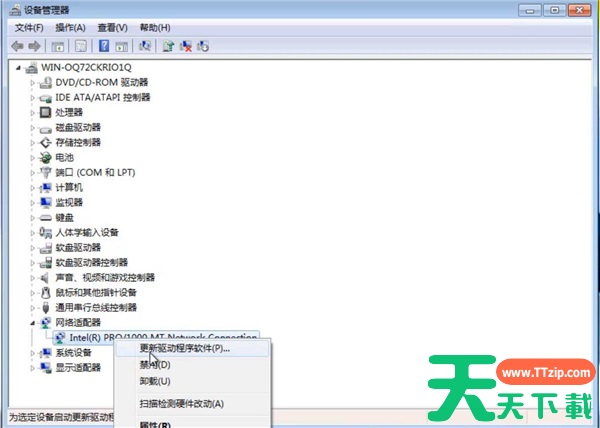Toggle the show/hide action pane toolbar icon
Image resolution: width=600 pixels, height=428 pixels.
[122, 46]
